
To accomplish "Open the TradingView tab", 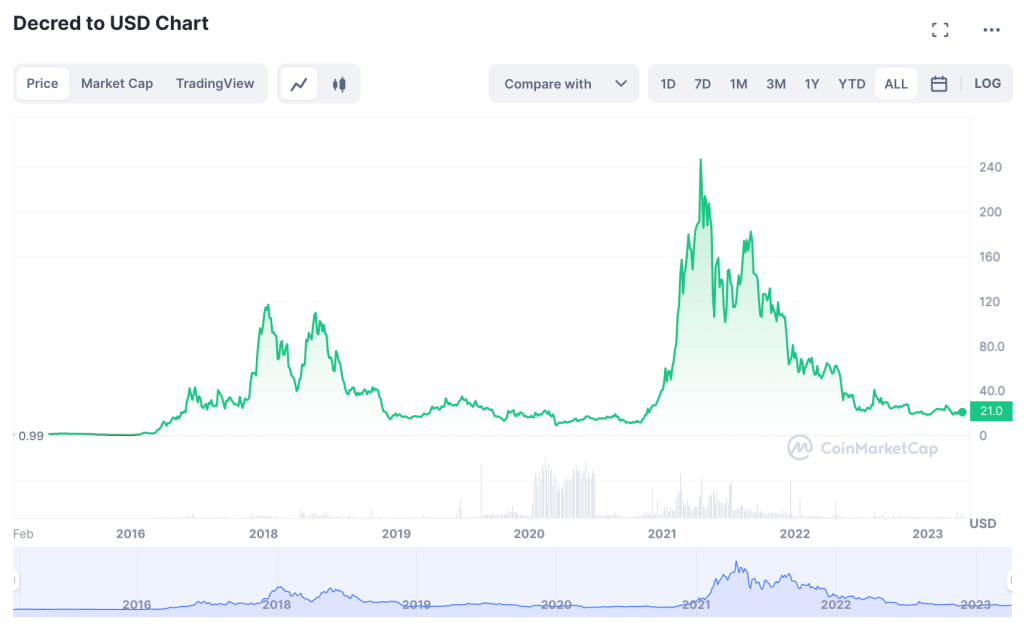I will tap(215, 84).
